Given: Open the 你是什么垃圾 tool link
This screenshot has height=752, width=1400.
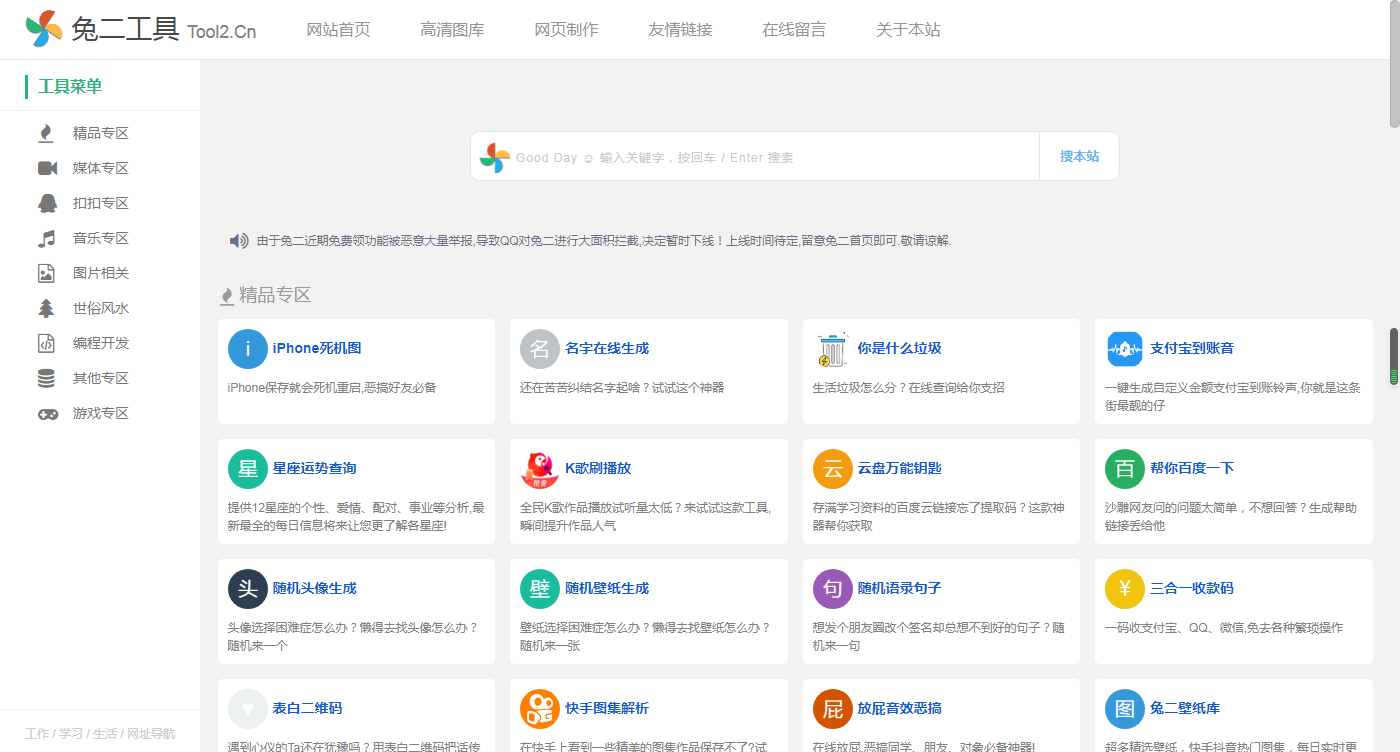Looking at the screenshot, I should [900, 348].
